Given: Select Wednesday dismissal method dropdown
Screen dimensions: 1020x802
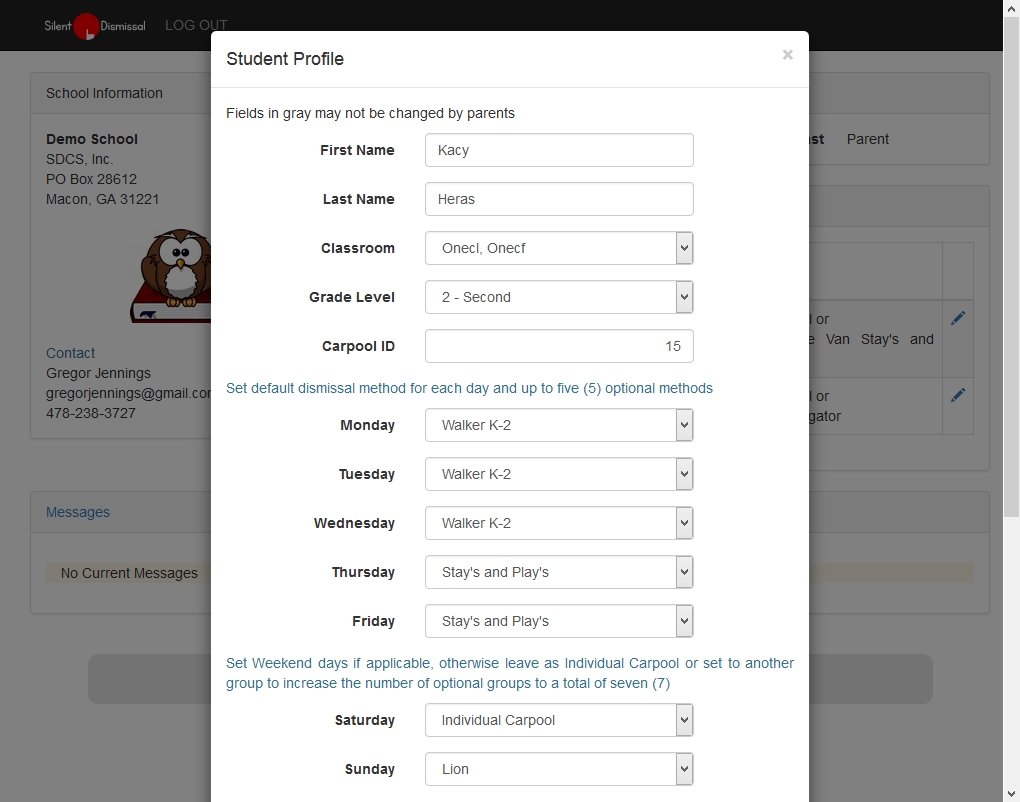Looking at the screenshot, I should click(559, 523).
